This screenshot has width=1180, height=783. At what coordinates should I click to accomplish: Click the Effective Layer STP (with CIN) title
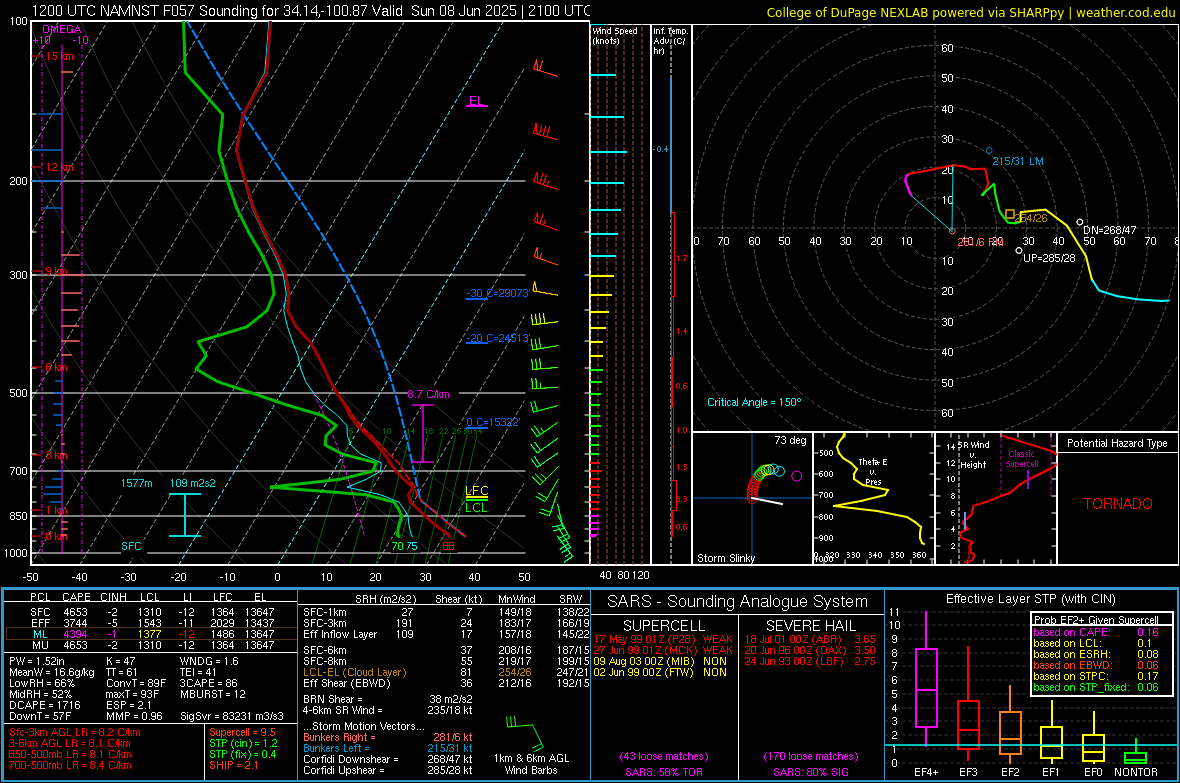(x=1030, y=599)
